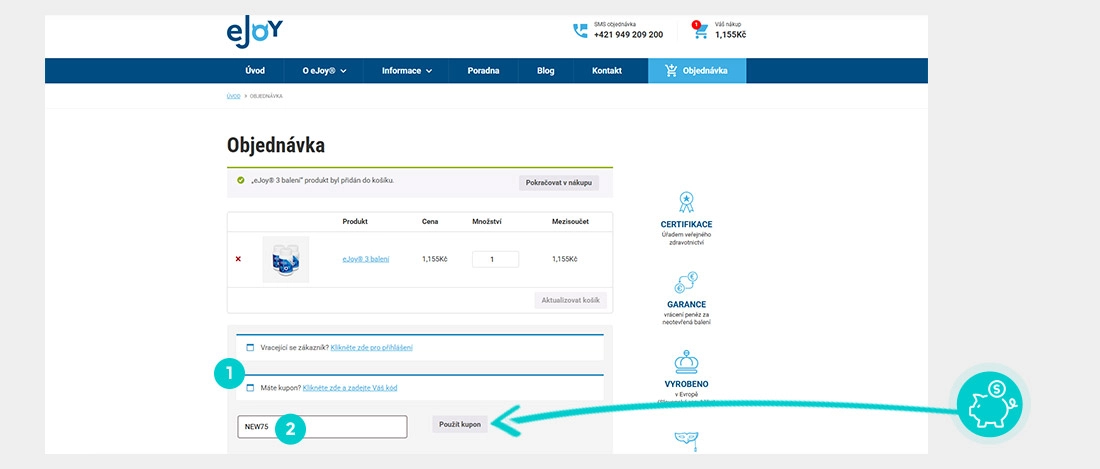Click the VYROBENO heading text
Viewport: 1100px width, 469px height.
click(686, 384)
